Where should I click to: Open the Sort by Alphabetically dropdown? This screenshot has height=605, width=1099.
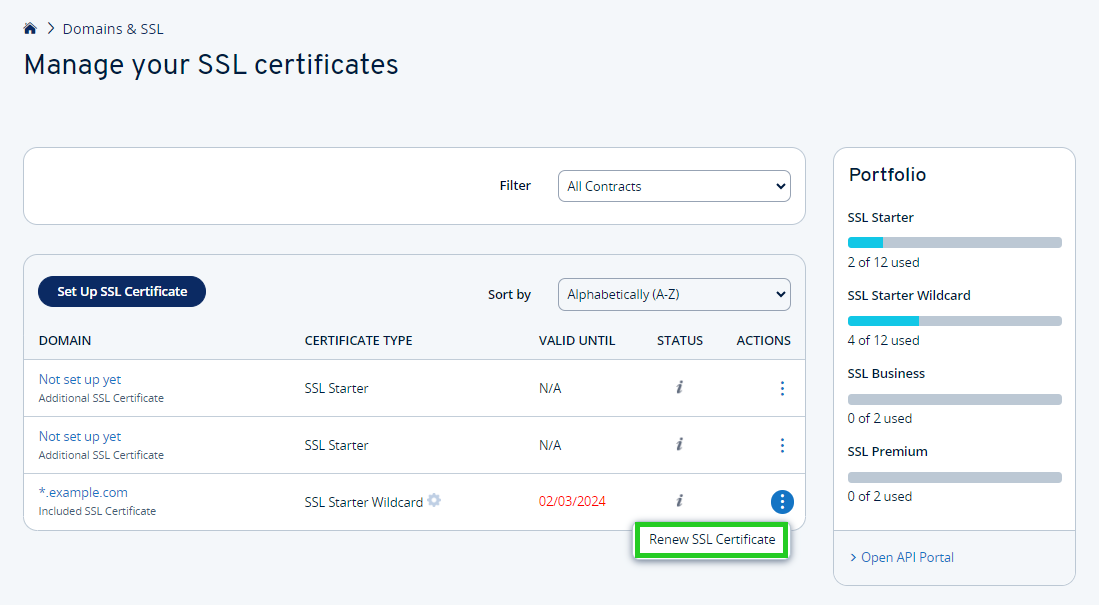coord(674,294)
